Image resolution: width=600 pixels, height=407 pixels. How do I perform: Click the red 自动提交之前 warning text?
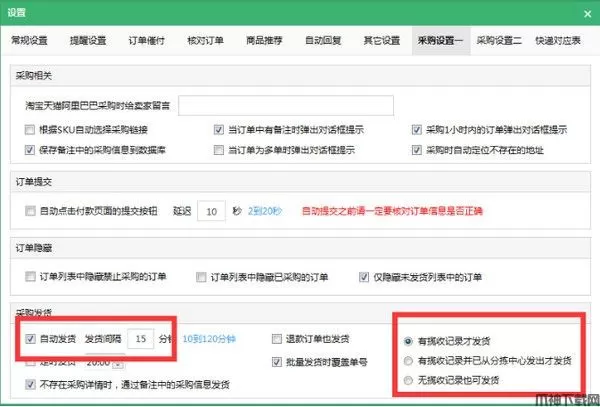tap(392, 211)
